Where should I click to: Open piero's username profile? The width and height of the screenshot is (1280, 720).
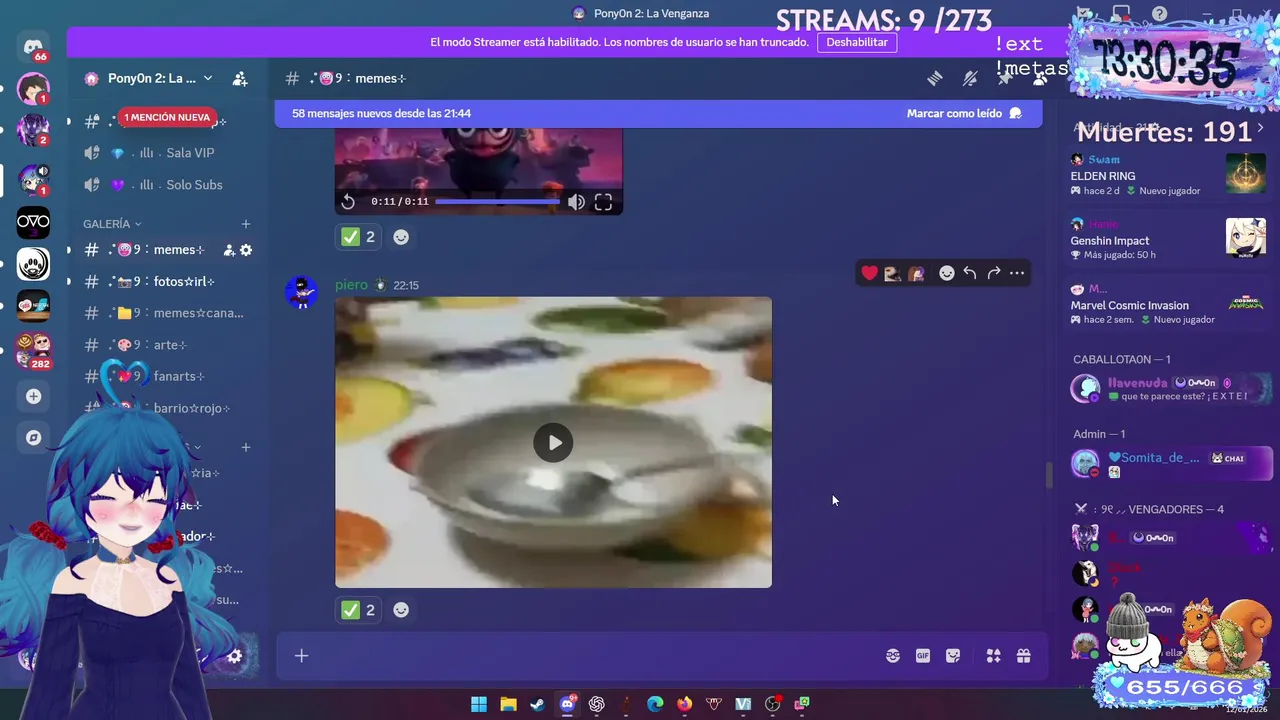(x=351, y=285)
